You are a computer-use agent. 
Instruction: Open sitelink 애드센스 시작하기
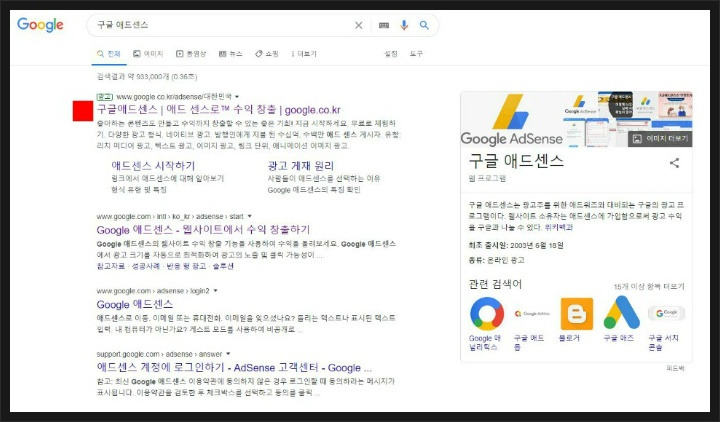[153, 166]
